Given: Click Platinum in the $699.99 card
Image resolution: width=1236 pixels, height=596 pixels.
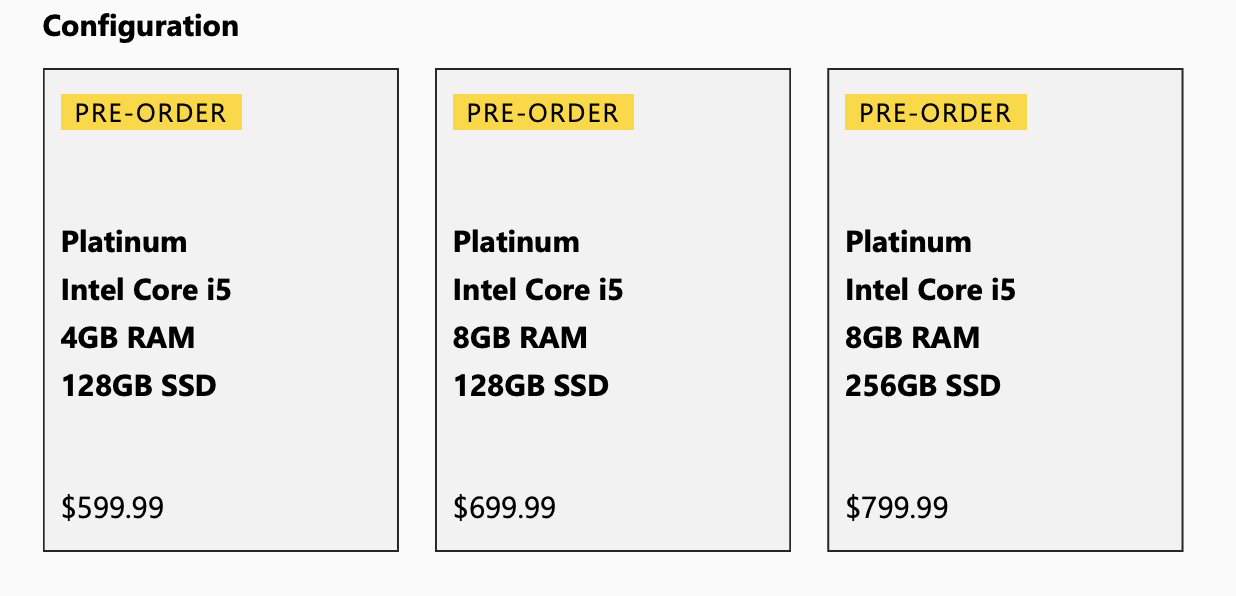Looking at the screenshot, I should pyautogui.click(x=516, y=242).
